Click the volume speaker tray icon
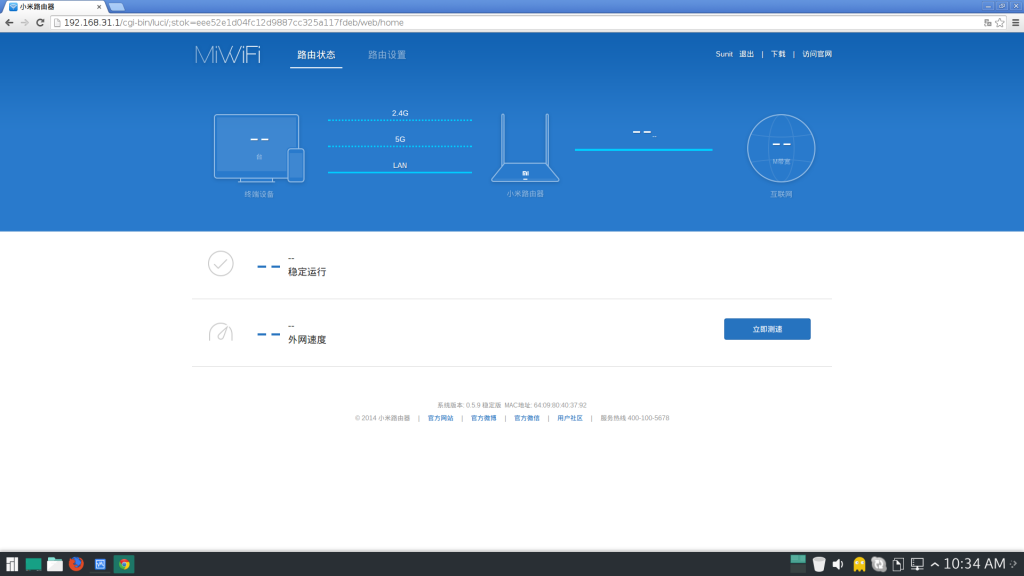The height and width of the screenshot is (576, 1024). tap(838, 564)
